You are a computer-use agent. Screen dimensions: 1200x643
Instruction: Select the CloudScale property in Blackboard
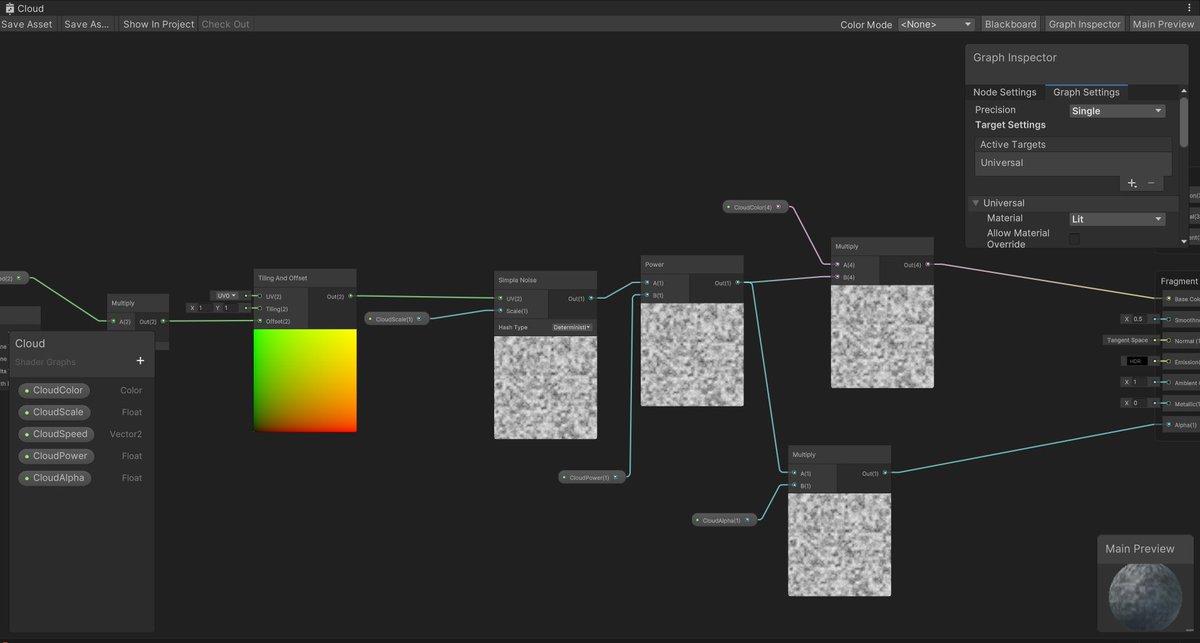pyautogui.click(x=54, y=412)
